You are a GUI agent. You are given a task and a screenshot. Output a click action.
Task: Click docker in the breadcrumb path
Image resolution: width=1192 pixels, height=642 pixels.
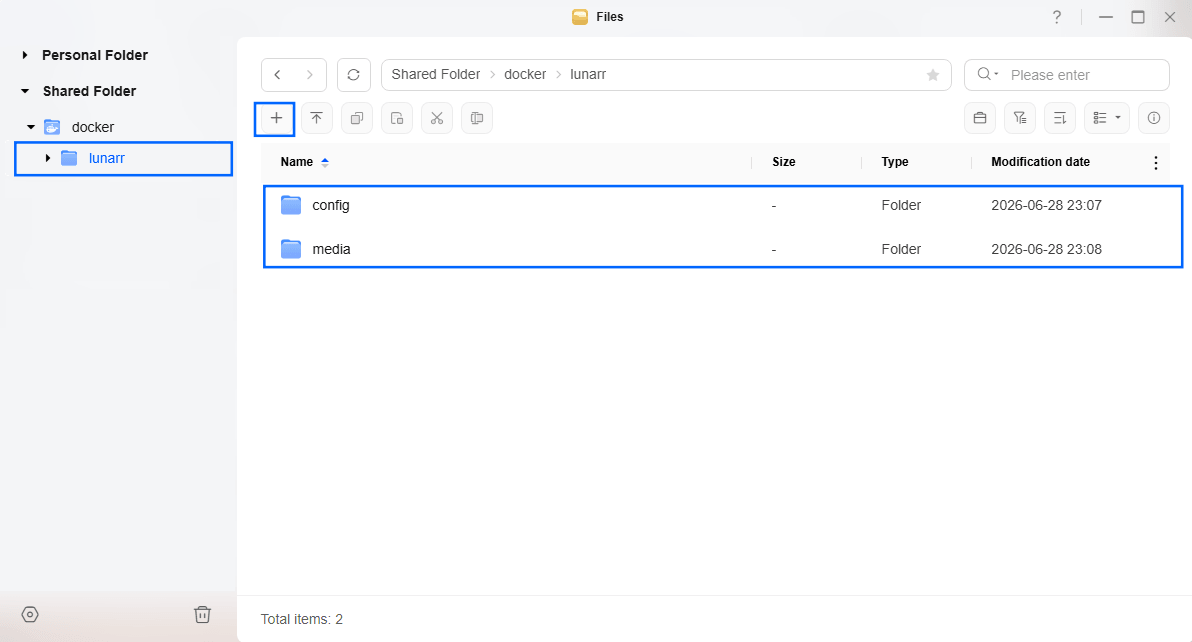coord(525,74)
